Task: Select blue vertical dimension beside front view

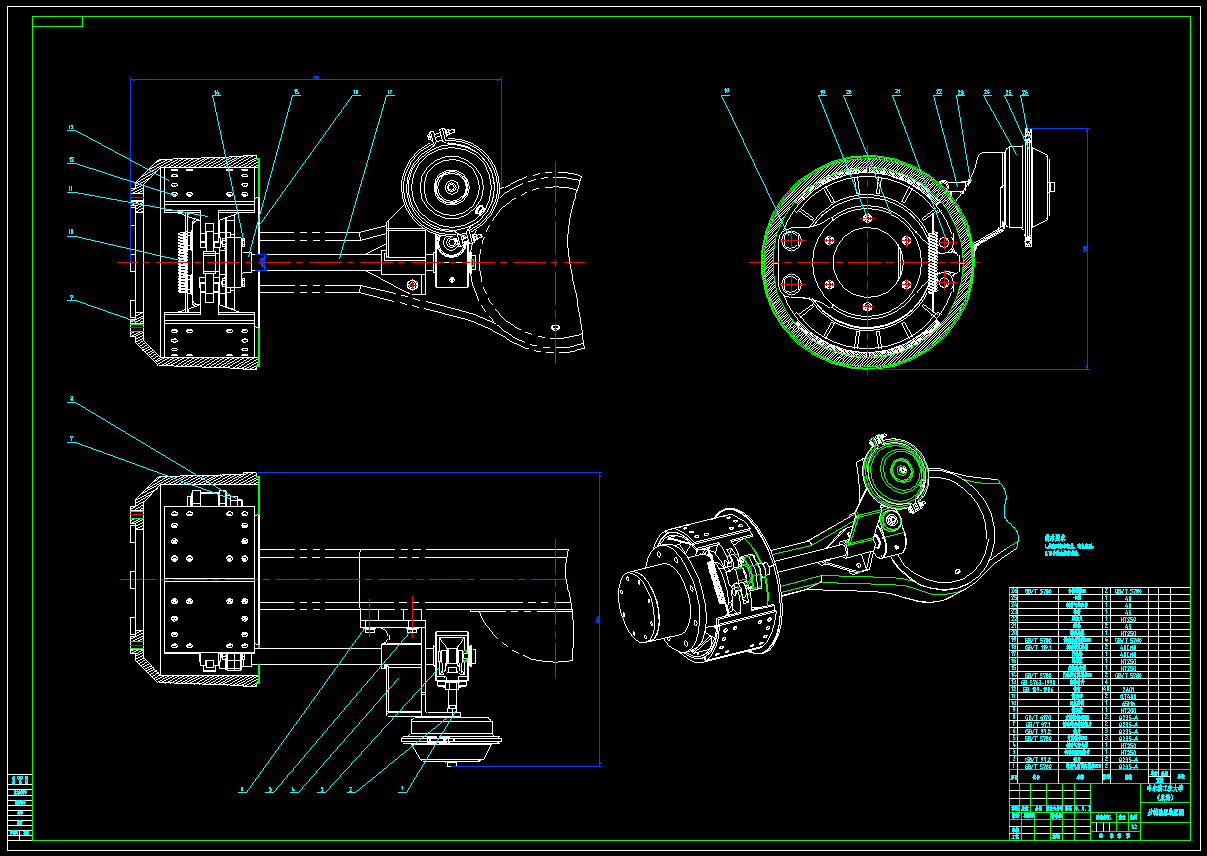Action: pyautogui.click(x=1086, y=248)
